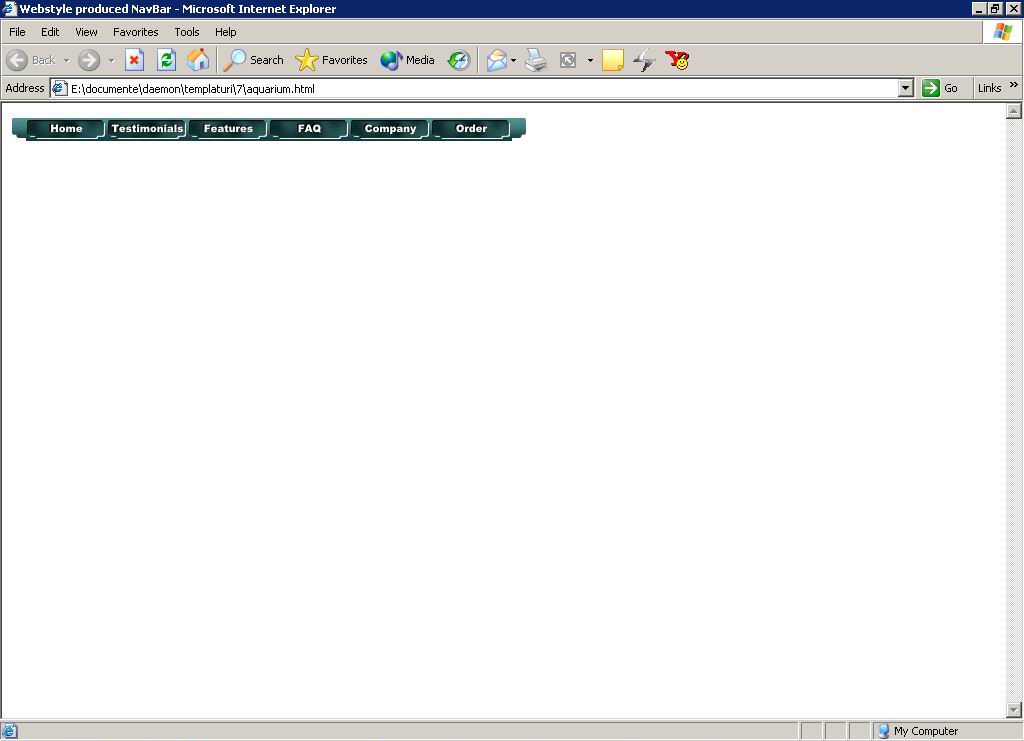This screenshot has width=1024, height=741.
Task: Click the smiley messenger icon
Action: (678, 60)
